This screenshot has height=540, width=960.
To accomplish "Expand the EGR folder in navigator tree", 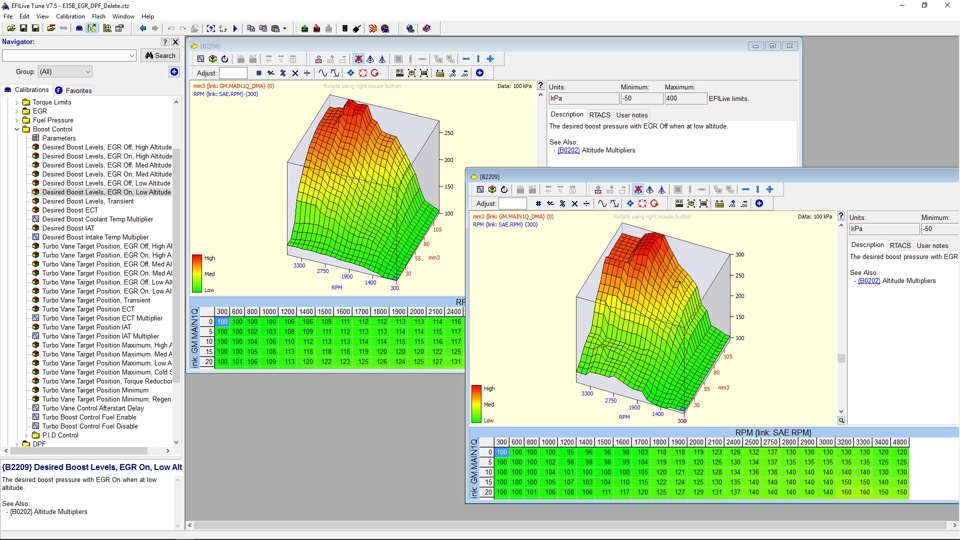I will [17, 111].
